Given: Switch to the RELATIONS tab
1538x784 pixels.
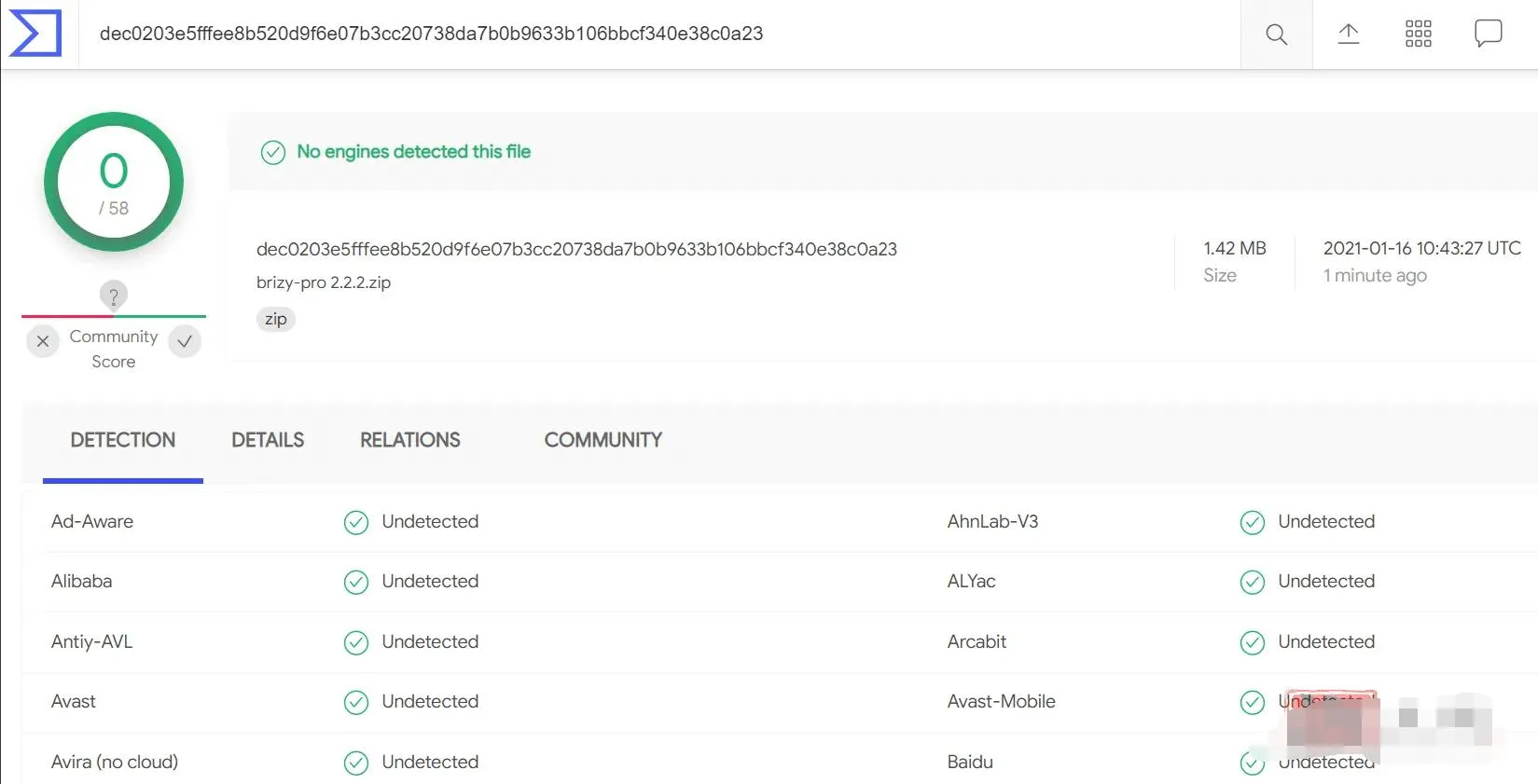Looking at the screenshot, I should coord(410,440).
